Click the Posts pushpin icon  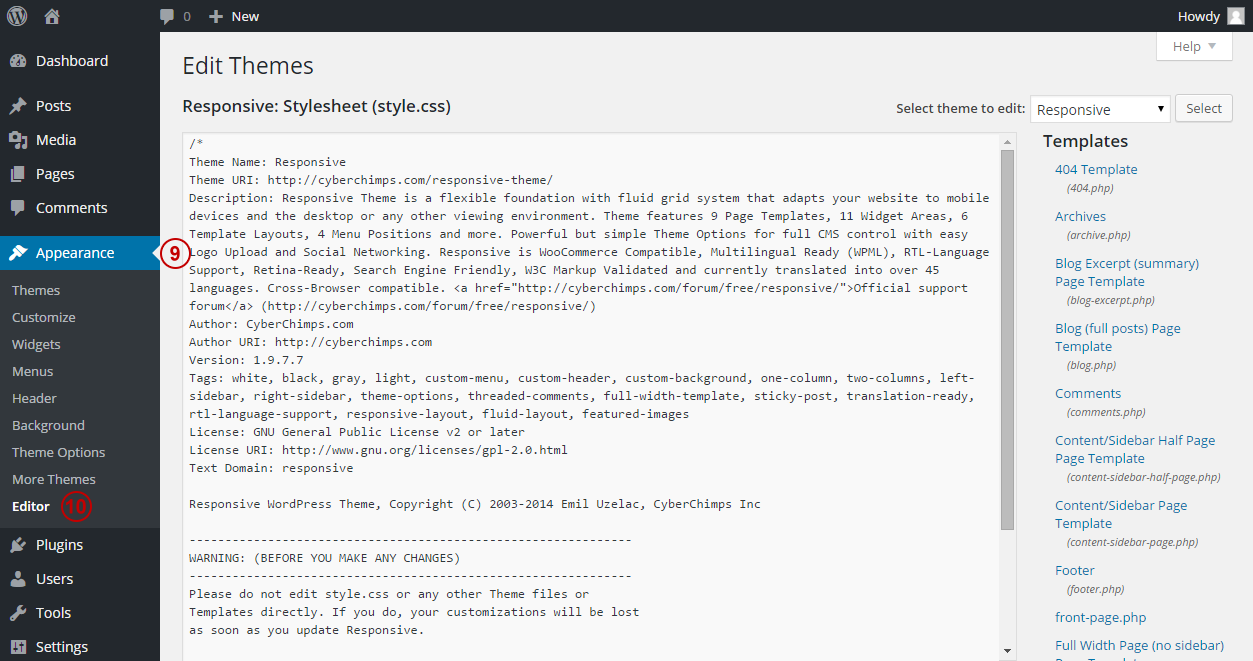pyautogui.click(x=18, y=106)
